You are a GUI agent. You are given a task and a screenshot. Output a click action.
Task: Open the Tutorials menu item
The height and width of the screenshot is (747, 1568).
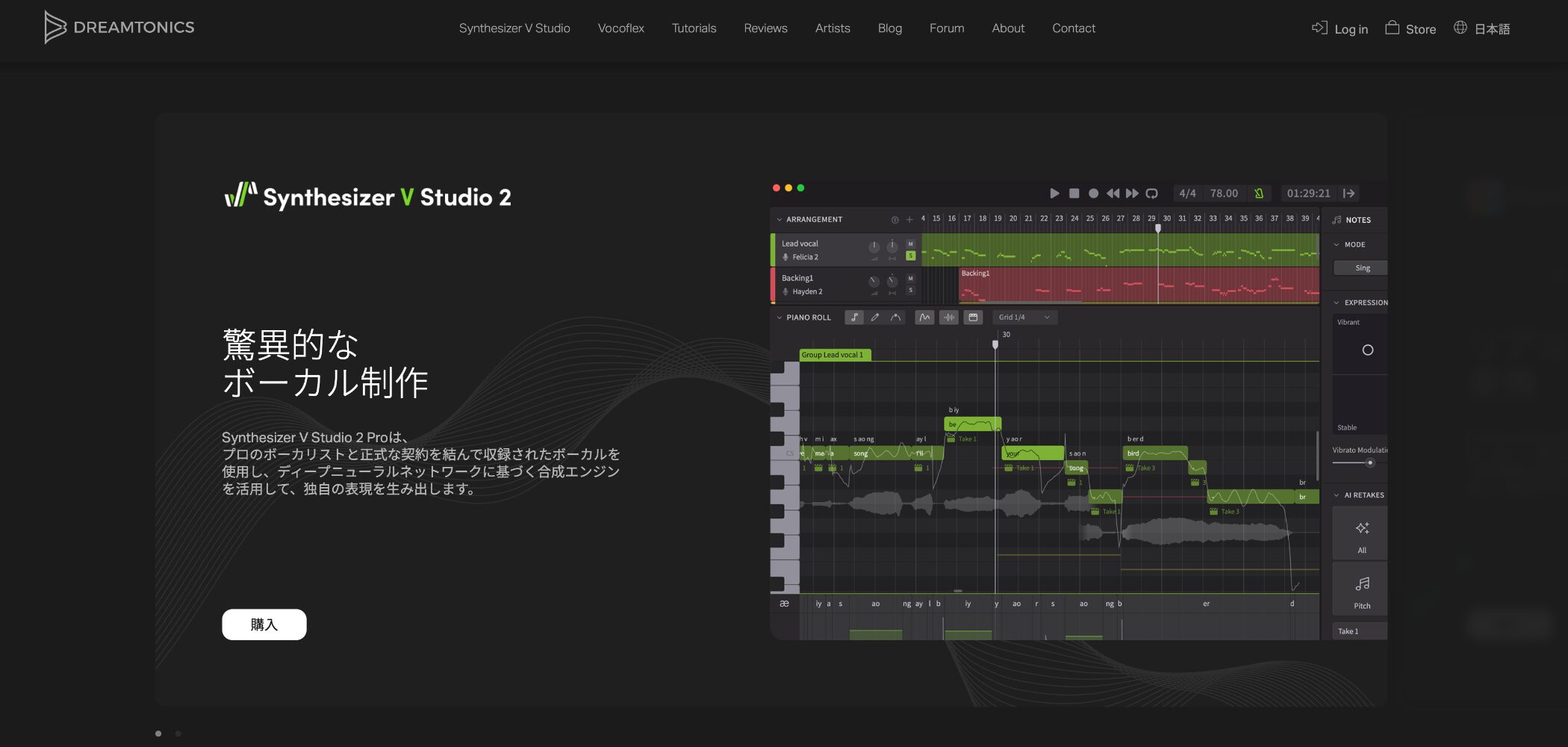point(694,28)
